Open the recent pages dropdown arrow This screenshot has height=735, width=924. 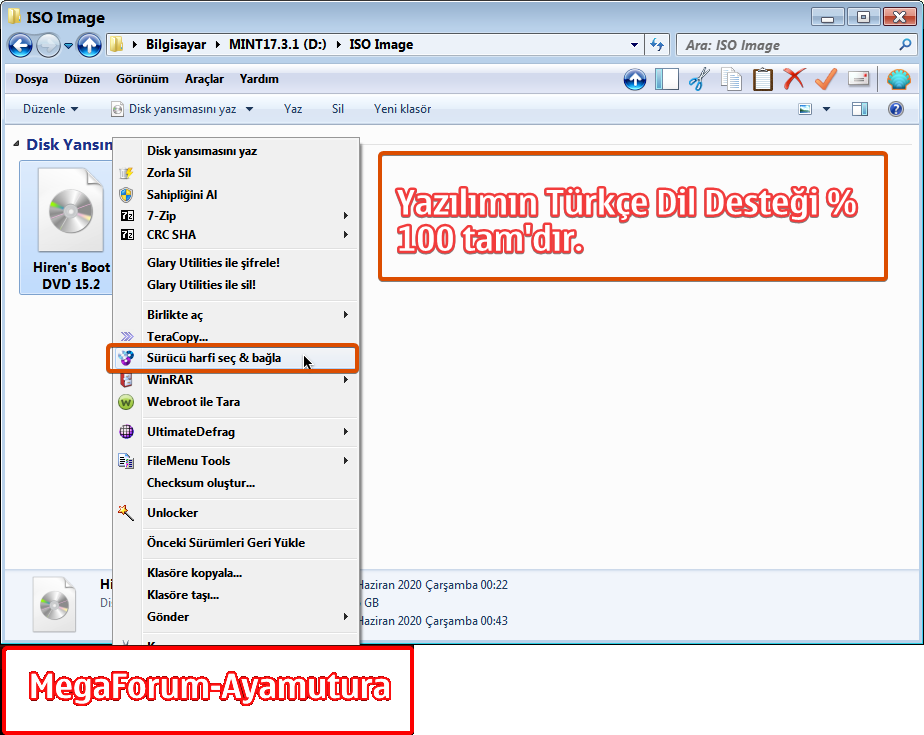(x=68, y=45)
